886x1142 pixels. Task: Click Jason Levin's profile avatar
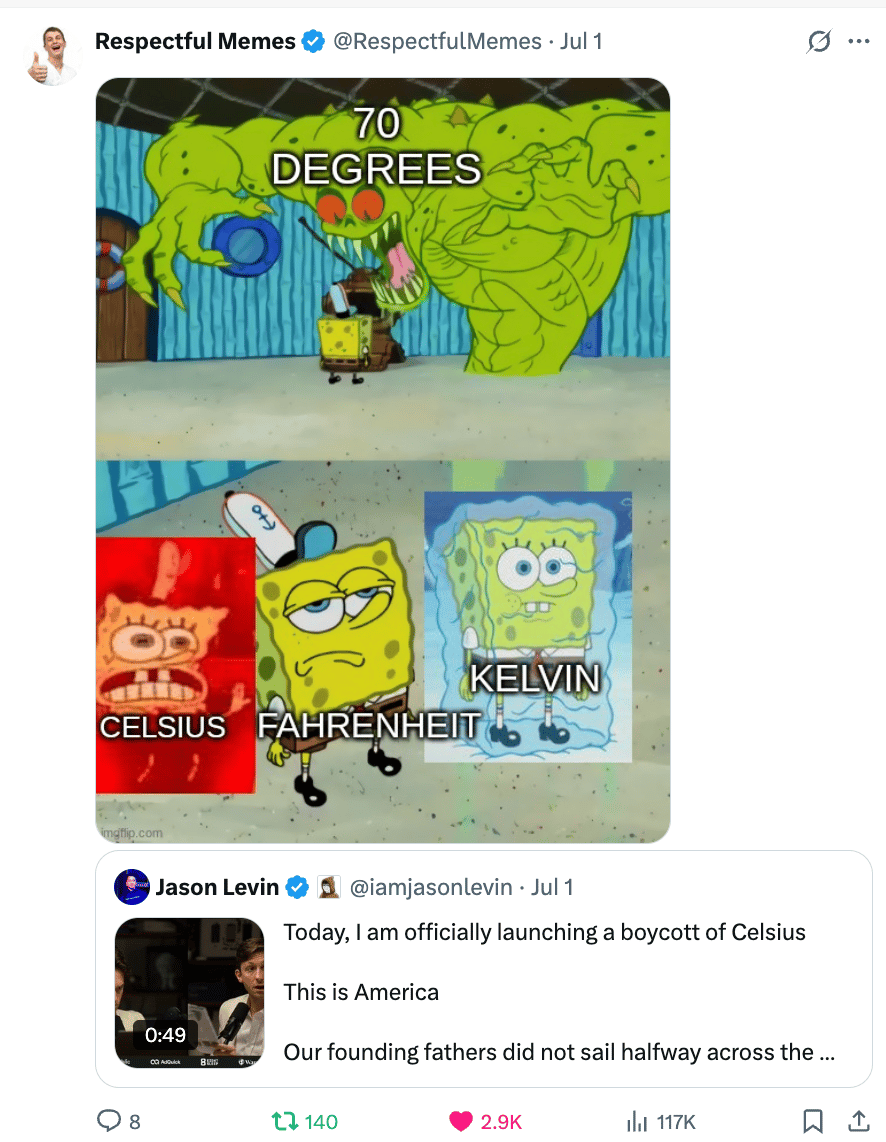pyautogui.click(x=132, y=887)
